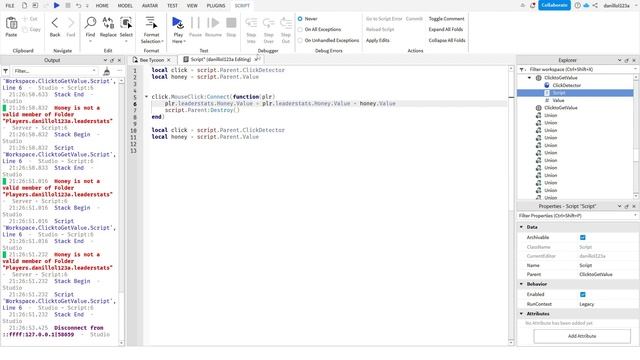Click the Select tool icon
This screenshot has height=360, width=640.
click(x=126, y=23)
